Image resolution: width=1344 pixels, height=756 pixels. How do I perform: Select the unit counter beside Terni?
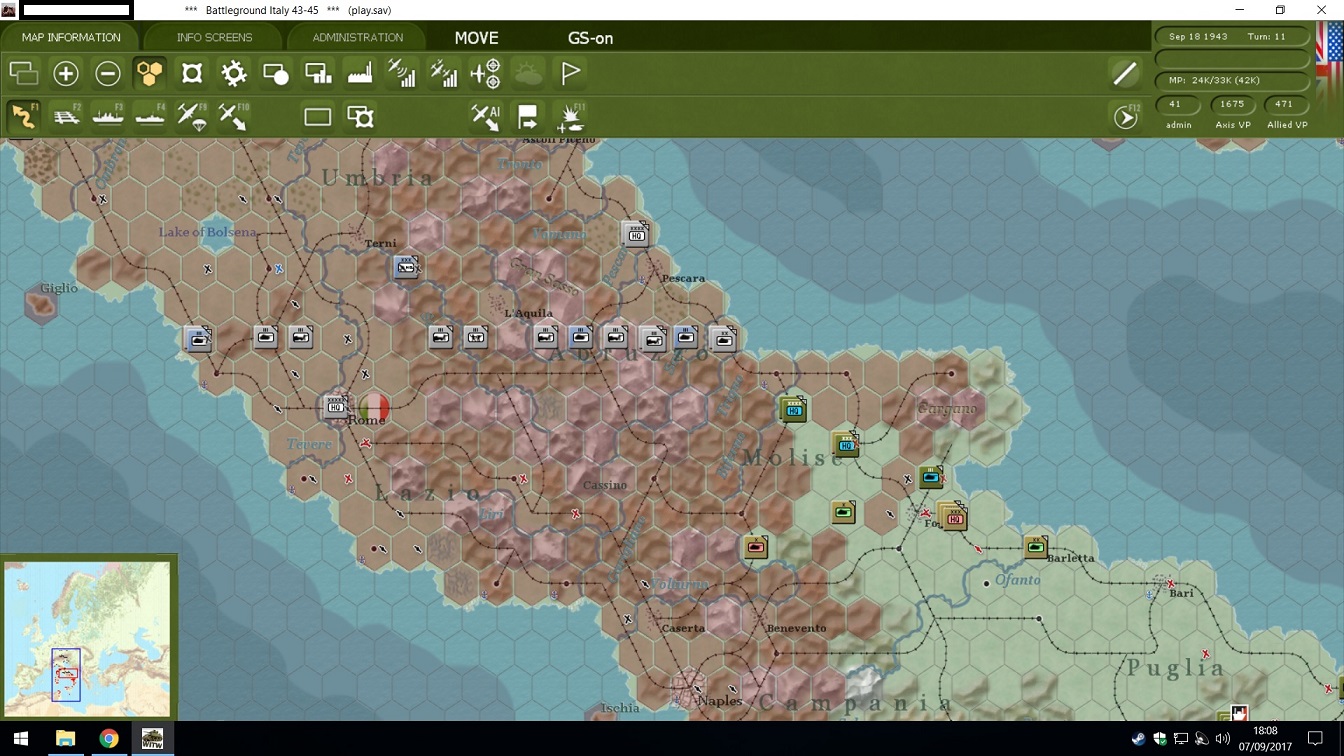(x=407, y=267)
